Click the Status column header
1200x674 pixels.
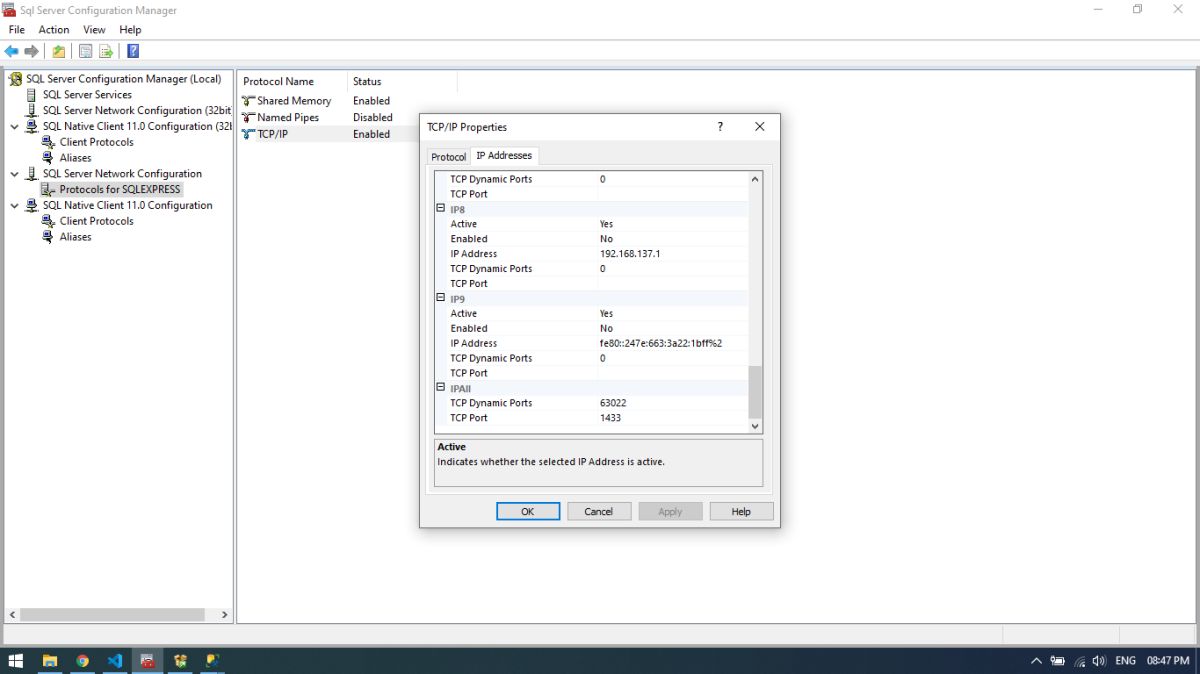(x=402, y=82)
